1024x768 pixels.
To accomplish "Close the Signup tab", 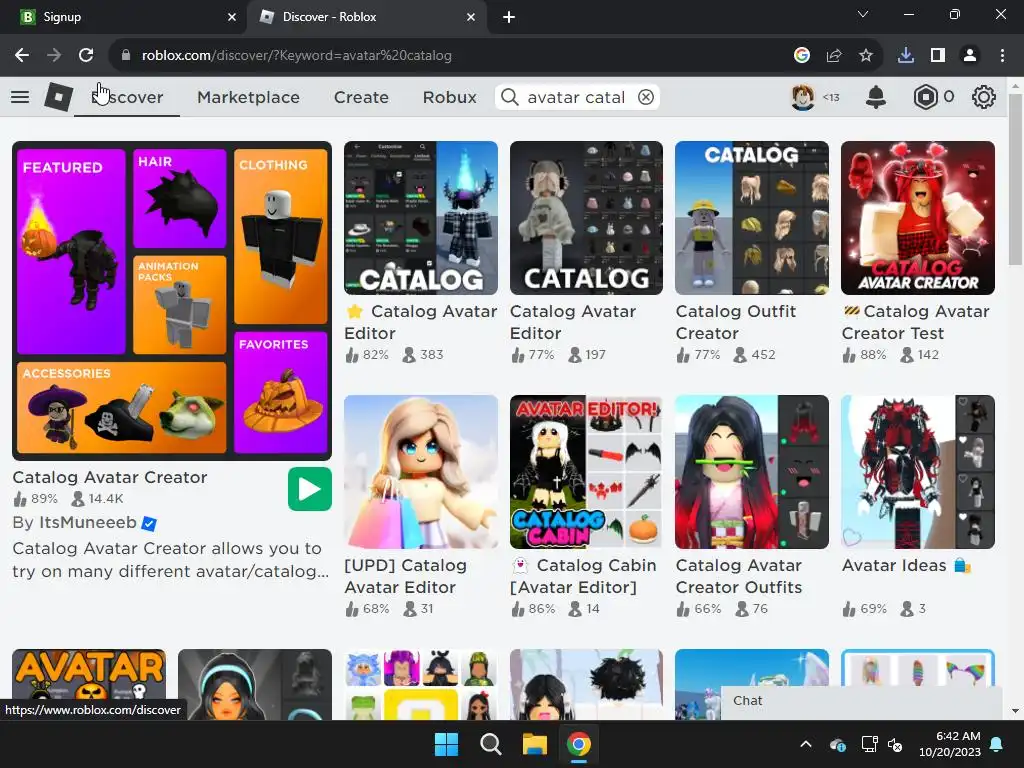I will click(232, 17).
